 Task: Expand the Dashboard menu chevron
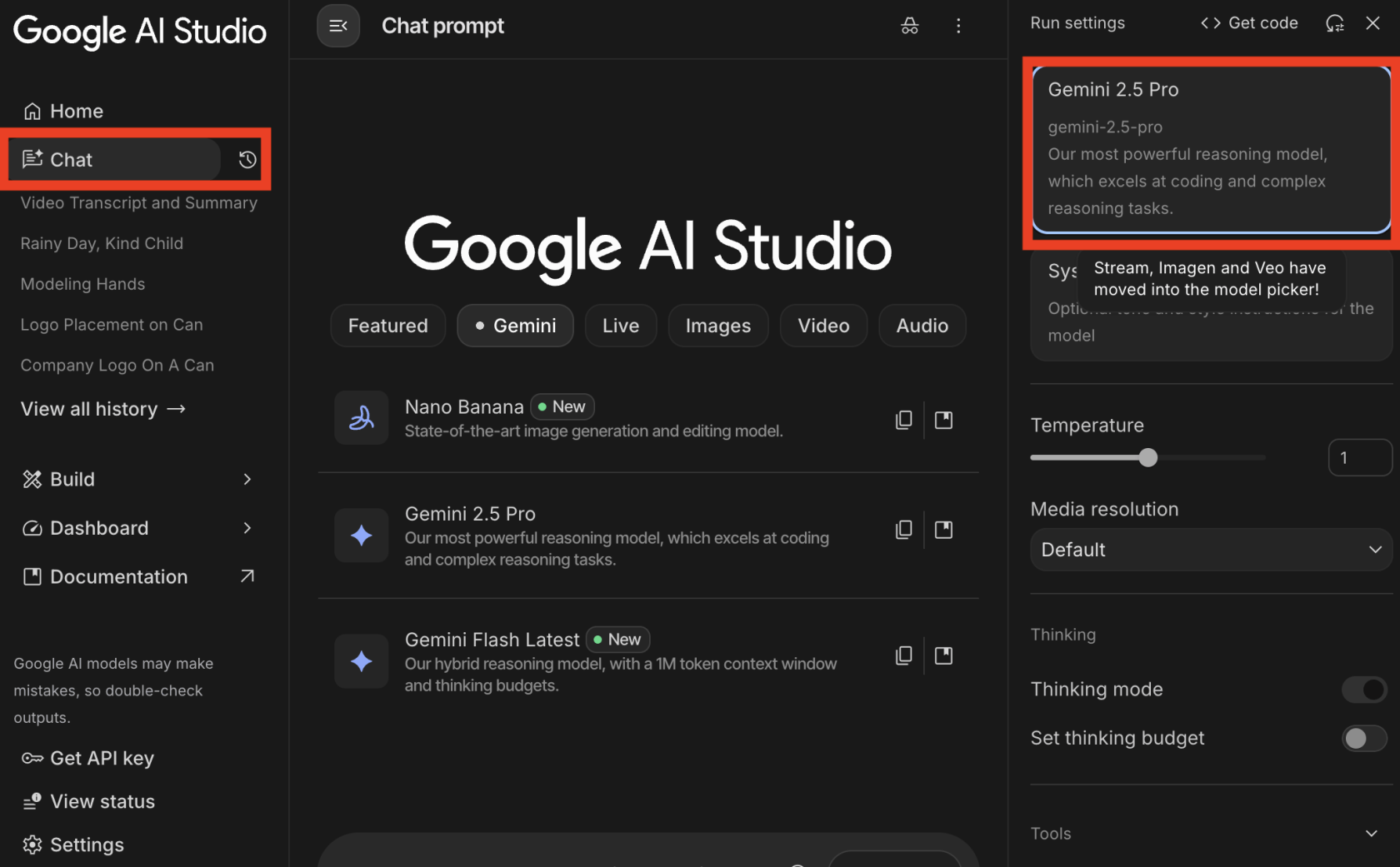click(x=247, y=528)
